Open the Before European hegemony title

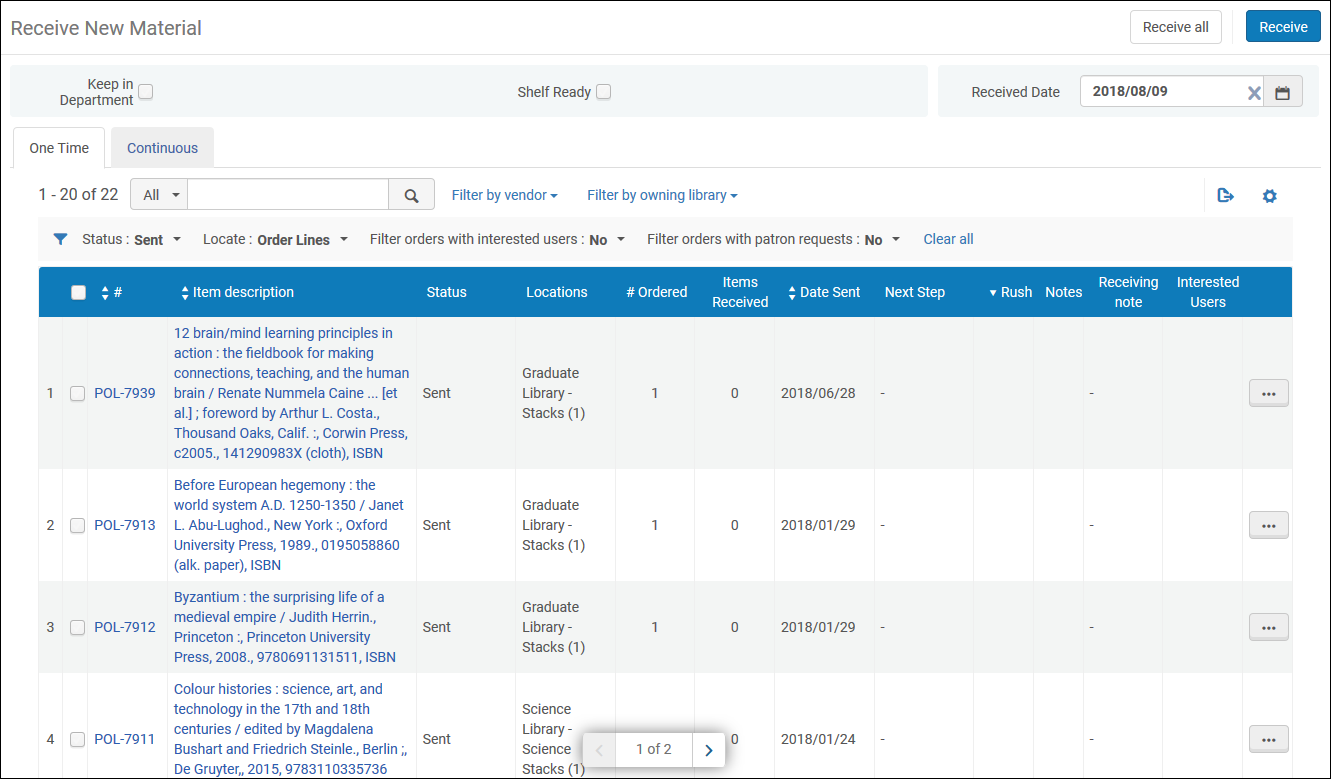click(x=289, y=525)
